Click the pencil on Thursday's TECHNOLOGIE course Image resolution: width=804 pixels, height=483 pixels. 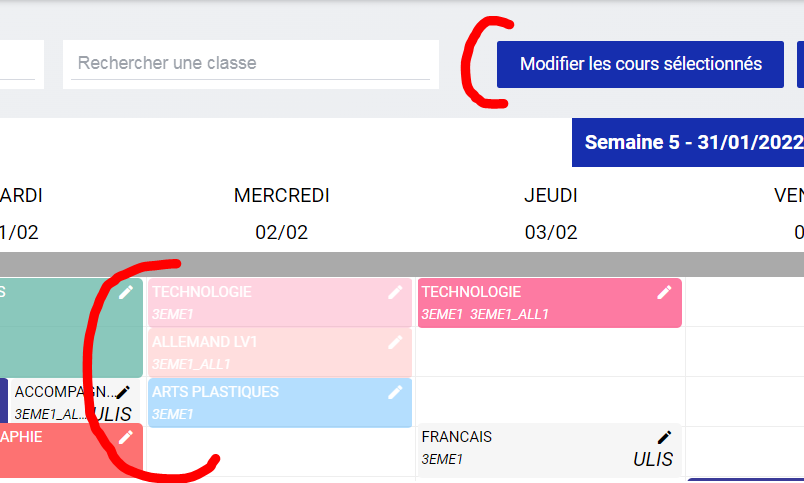click(664, 292)
